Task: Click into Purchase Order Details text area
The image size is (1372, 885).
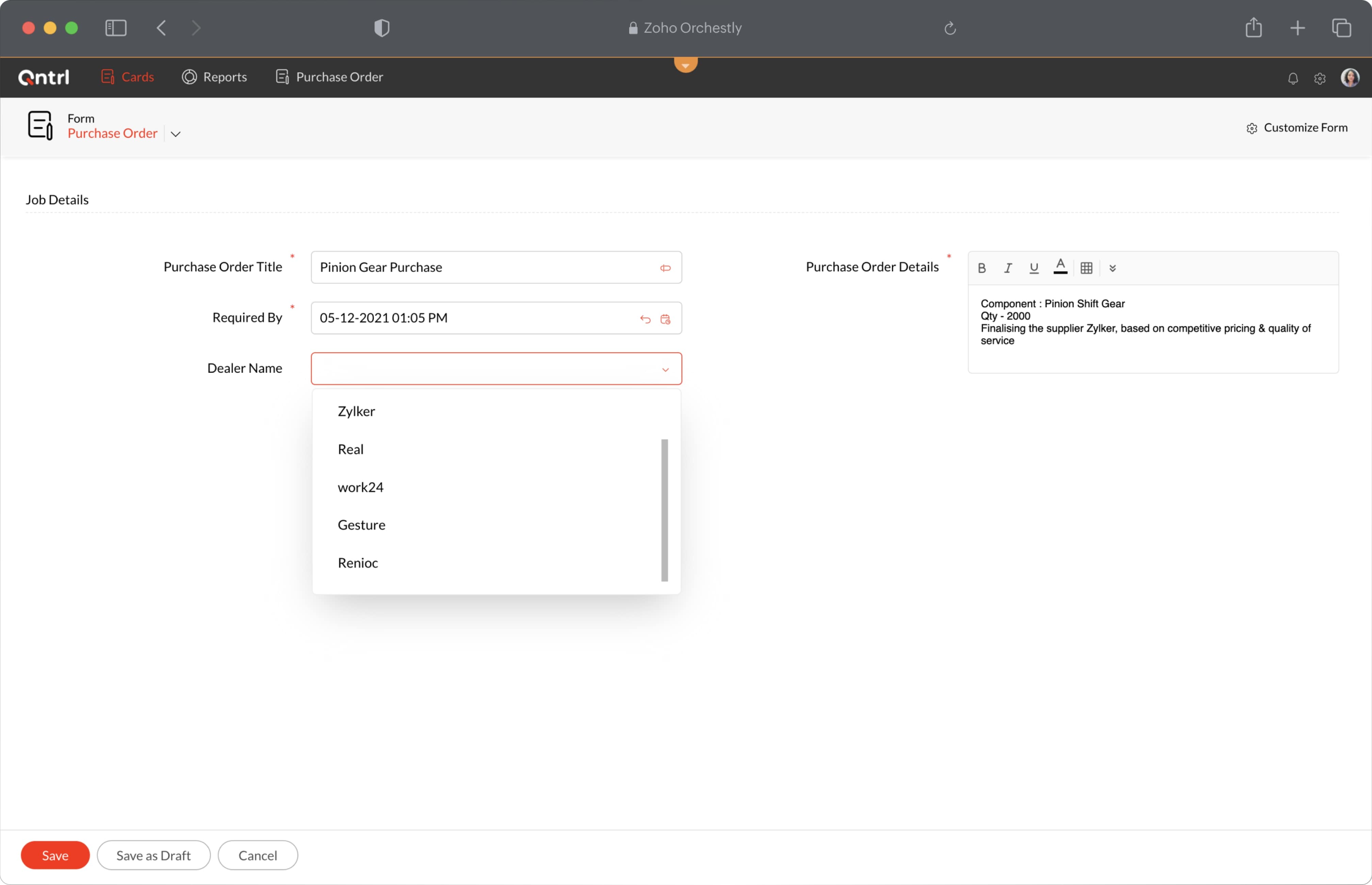Action: (1153, 329)
